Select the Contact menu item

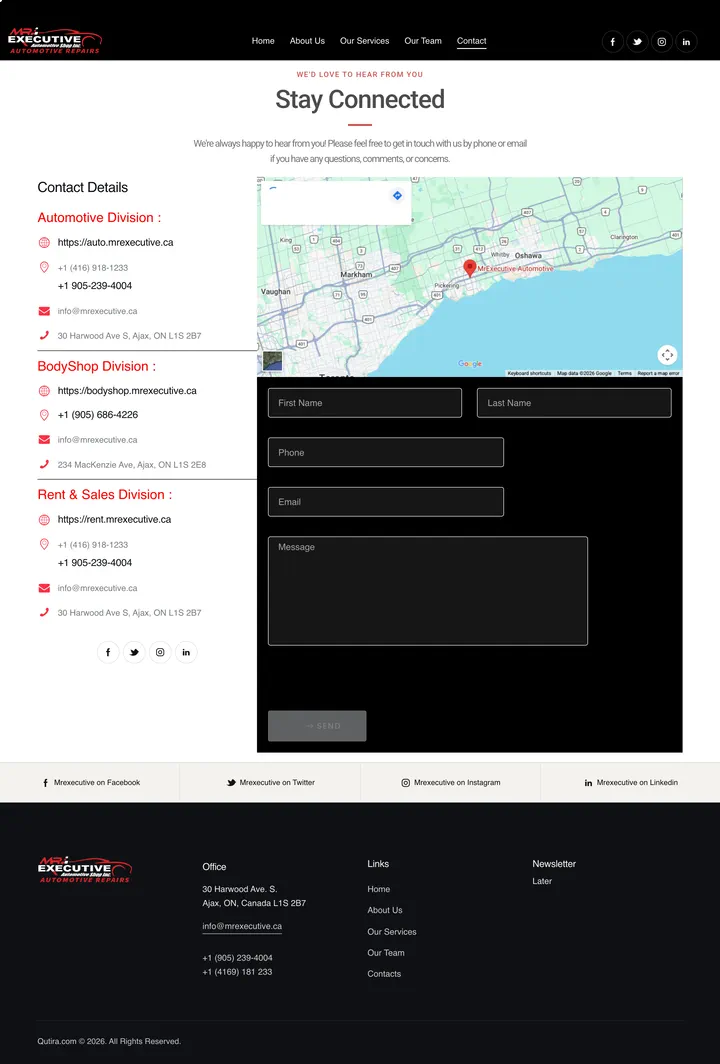coord(472,41)
